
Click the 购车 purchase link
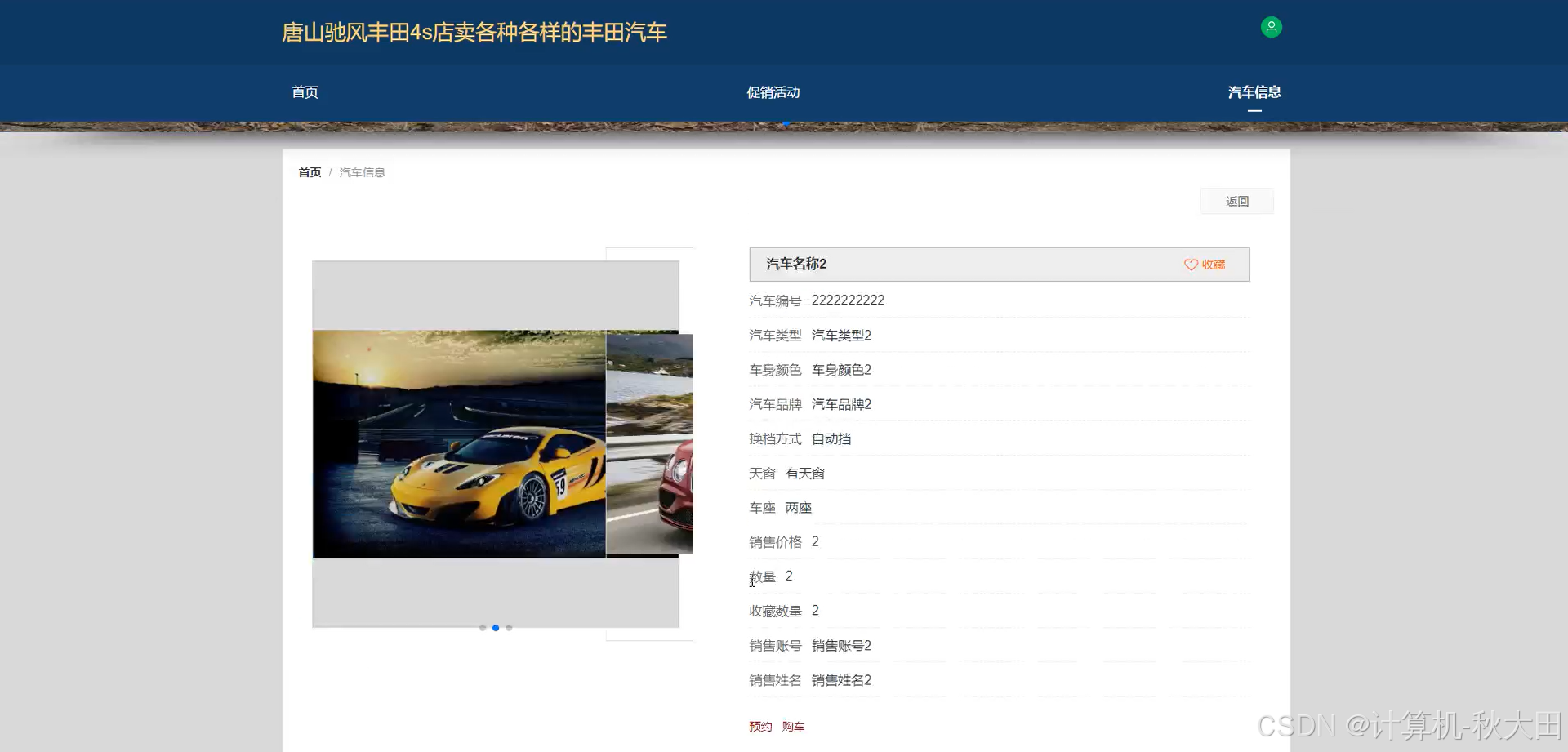click(x=793, y=726)
